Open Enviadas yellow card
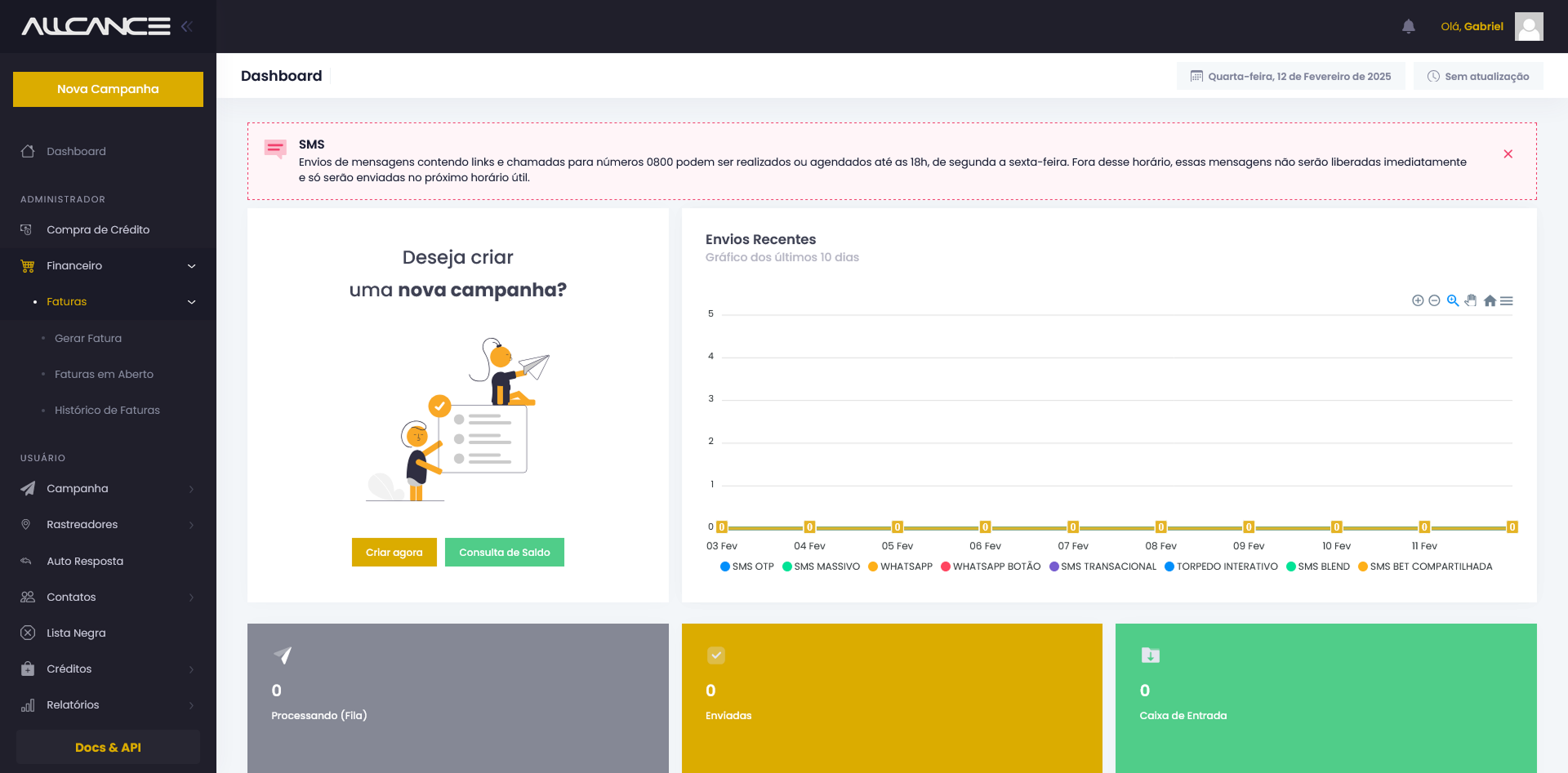 point(892,699)
